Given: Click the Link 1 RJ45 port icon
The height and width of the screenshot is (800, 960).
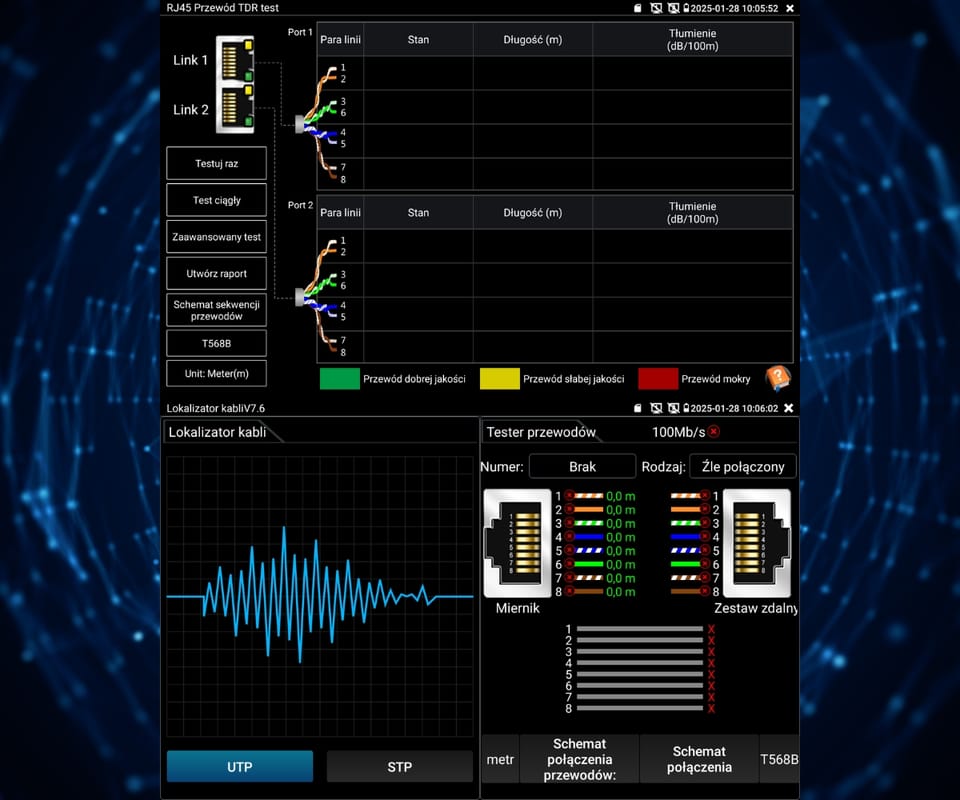Looking at the screenshot, I should pos(235,60).
